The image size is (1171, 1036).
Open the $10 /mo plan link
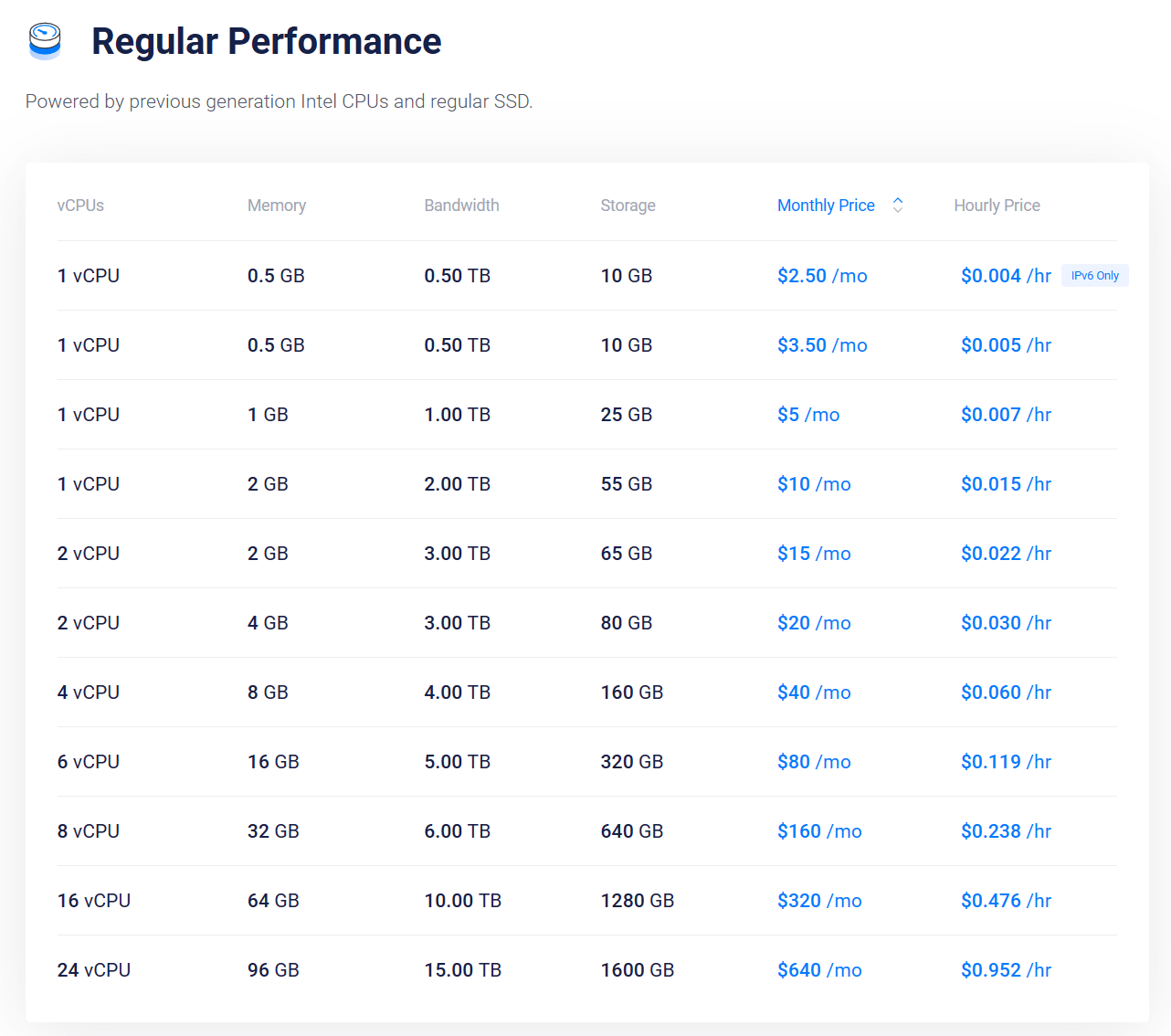click(x=814, y=484)
